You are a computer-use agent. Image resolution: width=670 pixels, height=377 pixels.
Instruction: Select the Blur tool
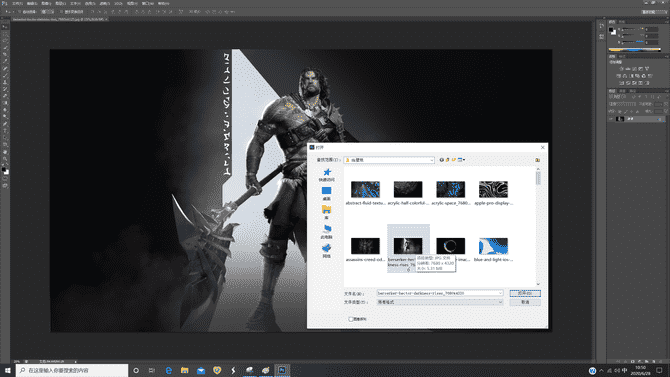[5, 110]
